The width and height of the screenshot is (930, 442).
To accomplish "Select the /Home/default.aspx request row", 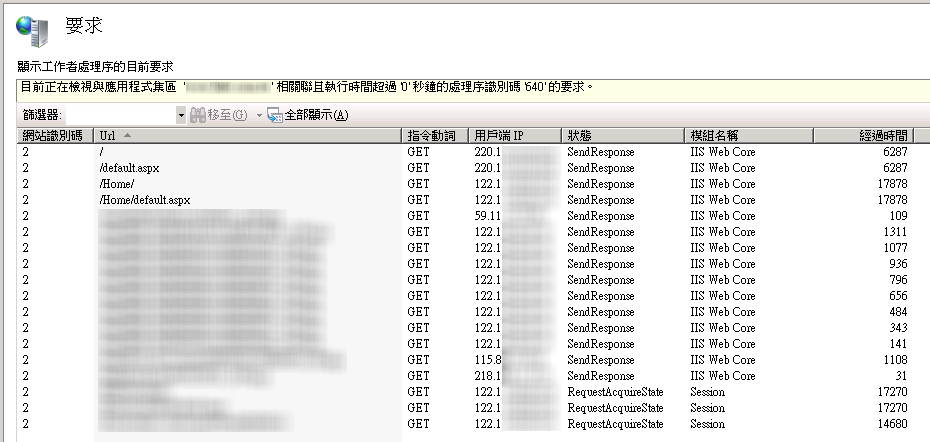I will coord(465,201).
